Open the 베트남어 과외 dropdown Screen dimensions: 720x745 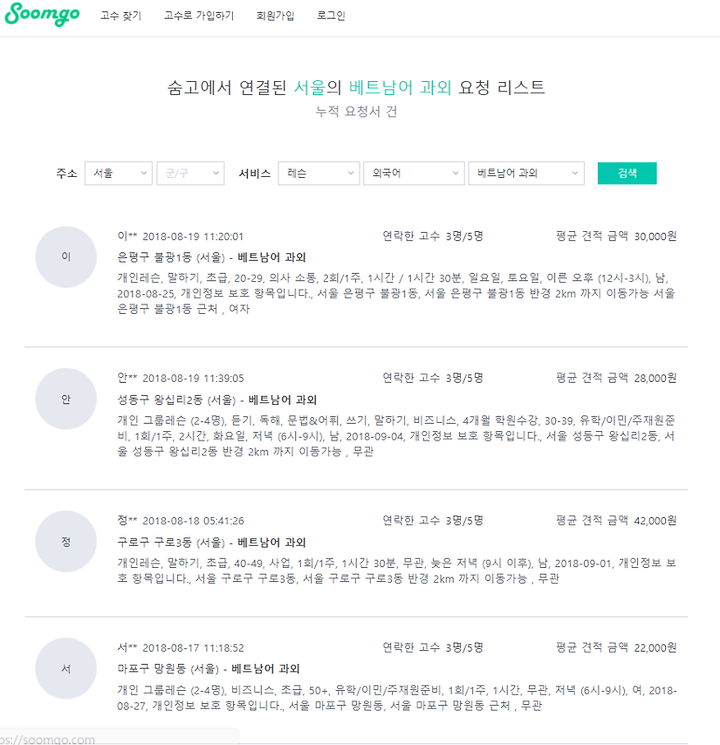tap(526, 173)
